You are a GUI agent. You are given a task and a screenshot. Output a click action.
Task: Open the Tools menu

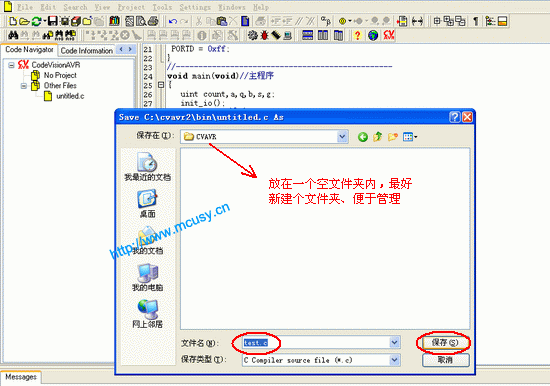tap(162, 7)
